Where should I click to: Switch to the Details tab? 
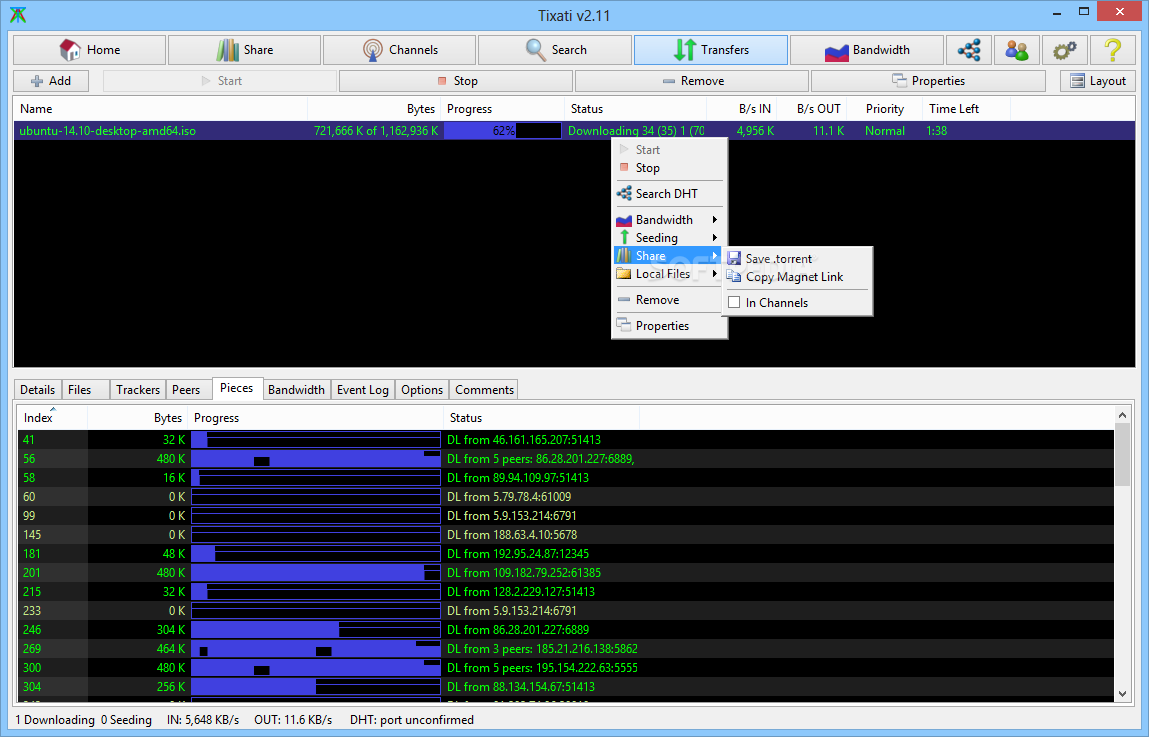click(x=37, y=390)
